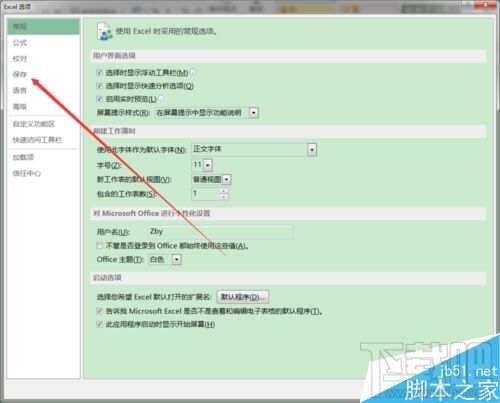Screen dimensions: 500x403
Task: Click the General options header icon
Action: click(x=105, y=32)
